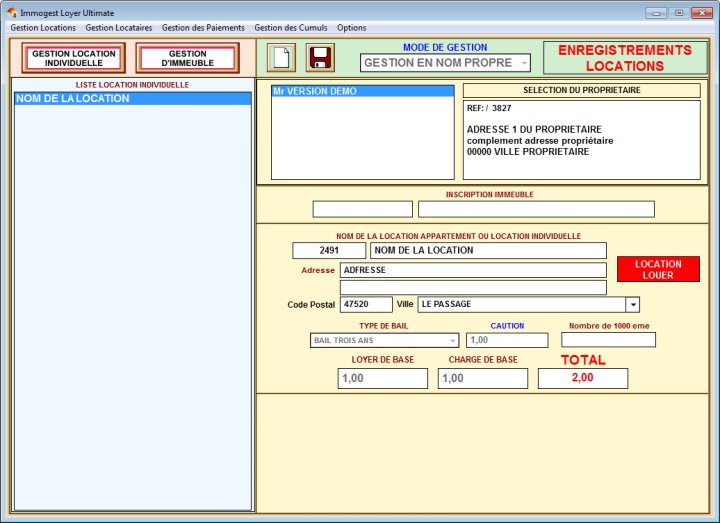720x523 pixels.
Task: Click the red Location Louer button
Action: (658, 269)
